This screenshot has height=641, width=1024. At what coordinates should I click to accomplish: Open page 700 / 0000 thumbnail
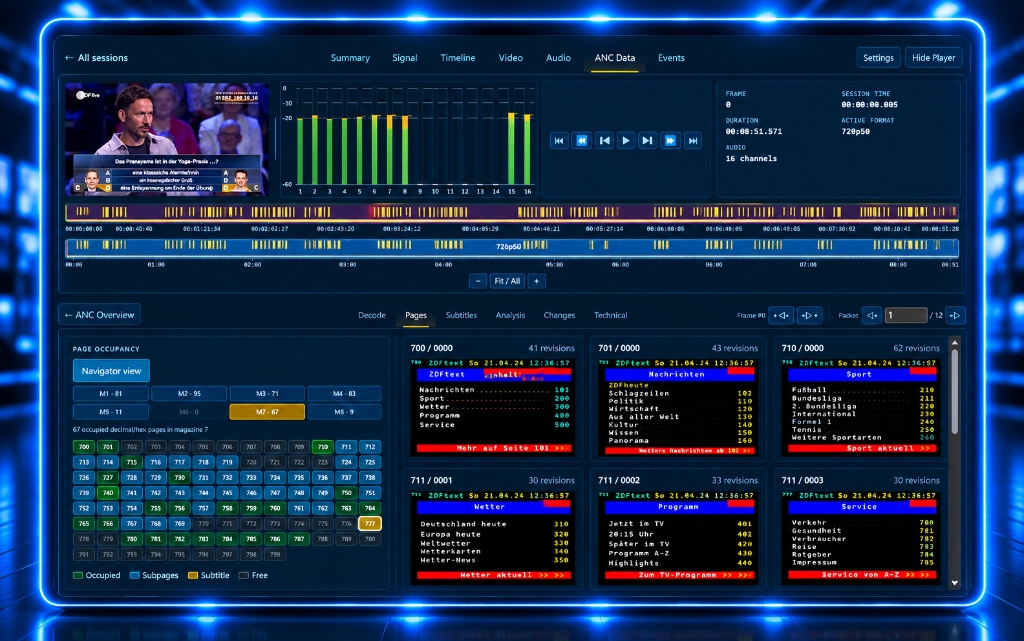(493, 407)
